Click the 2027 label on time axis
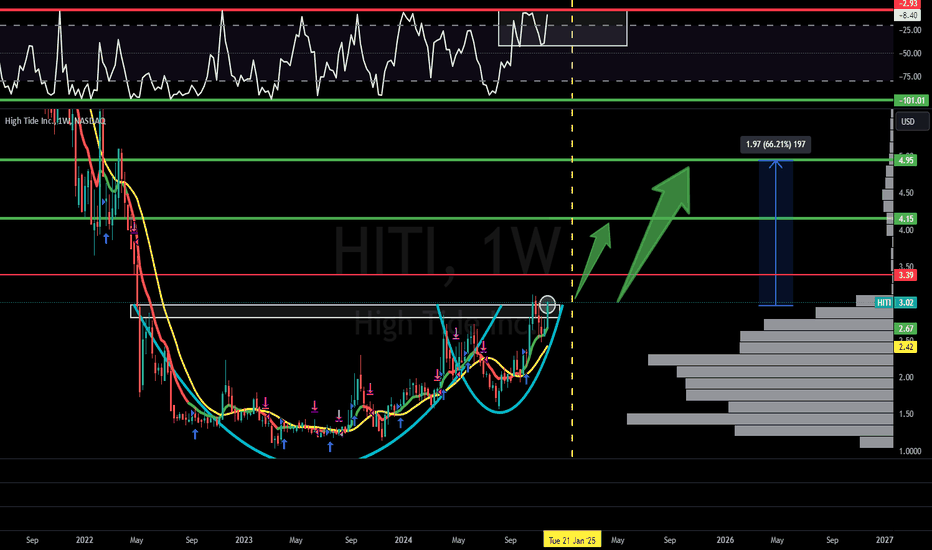This screenshot has height=550, width=932. point(884,540)
